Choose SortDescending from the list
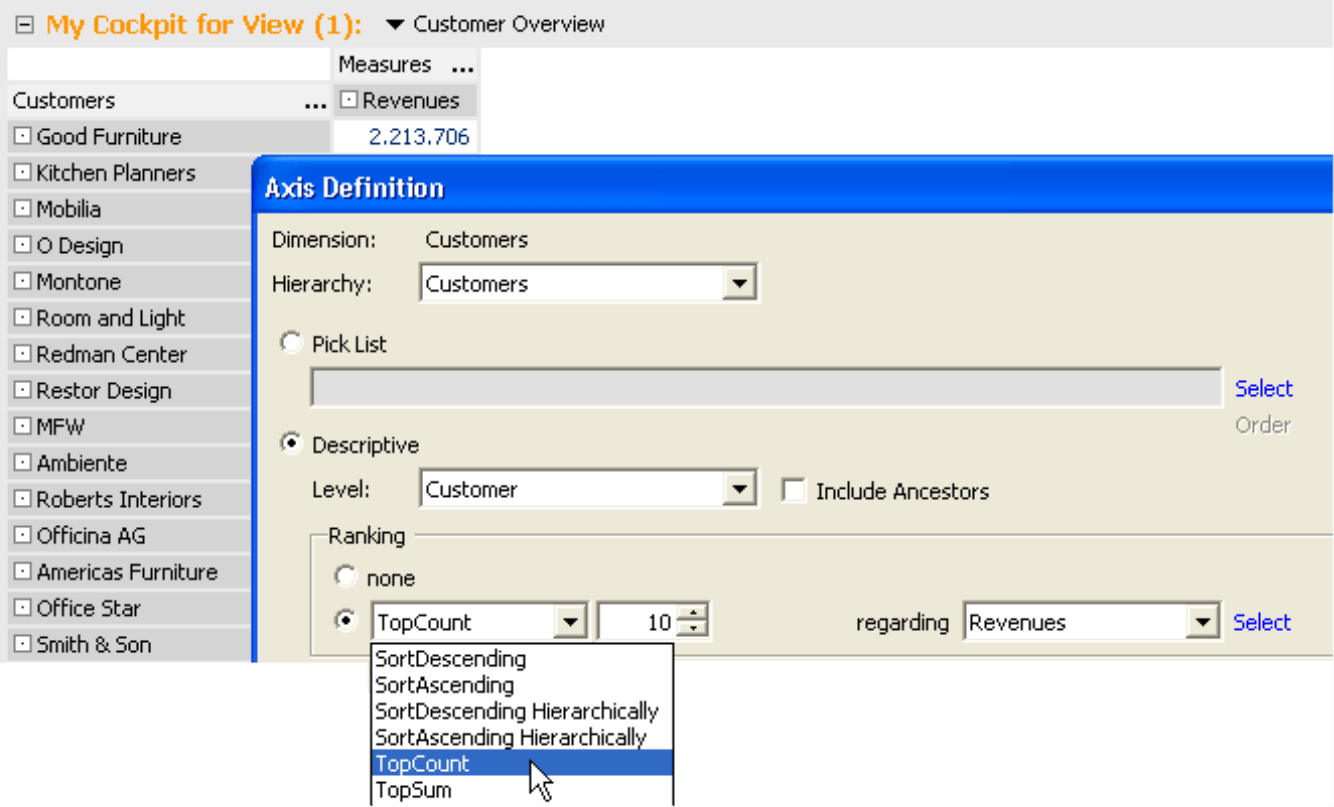Screen dimensions: 1334x807 [x=450, y=659]
